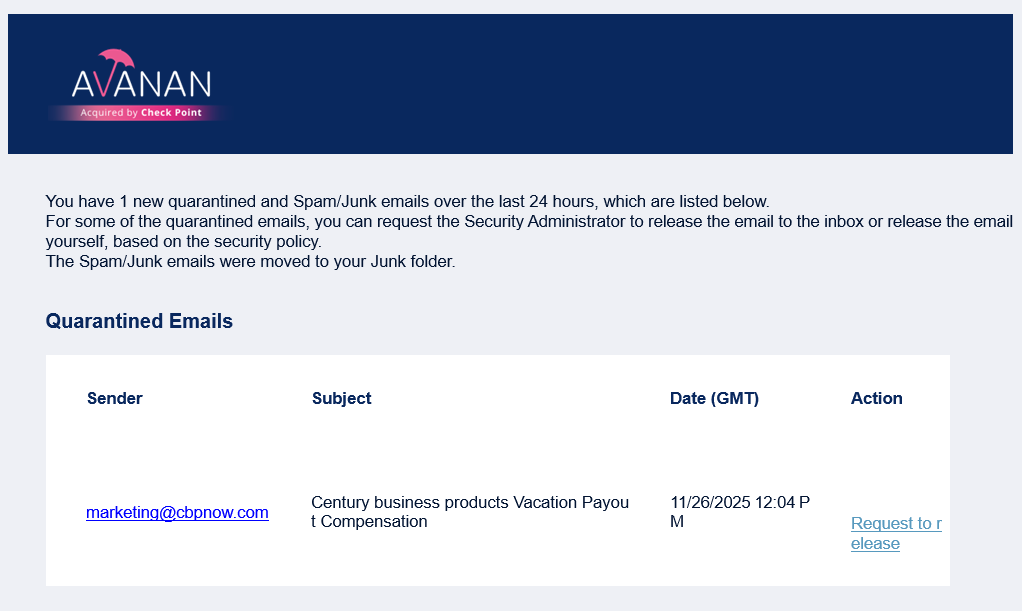Select the Sender column header

115,398
